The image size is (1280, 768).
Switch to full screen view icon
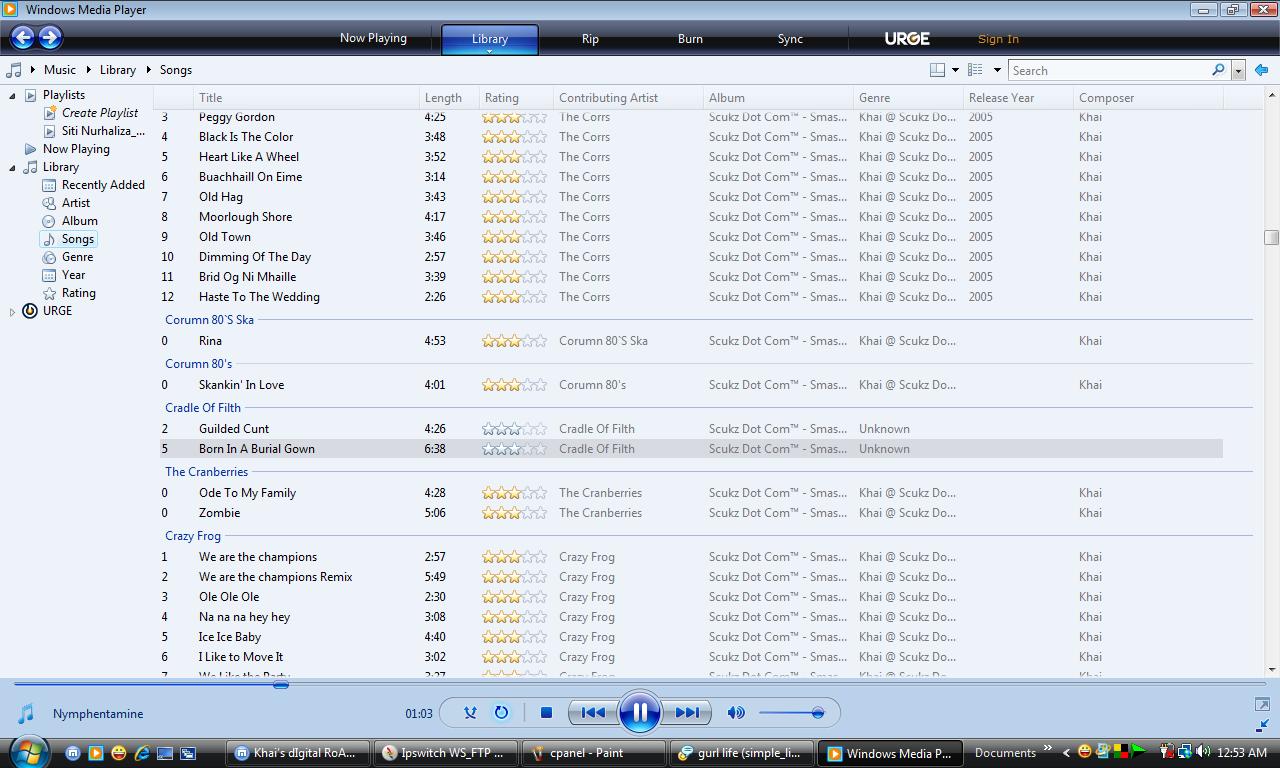(x=1262, y=705)
